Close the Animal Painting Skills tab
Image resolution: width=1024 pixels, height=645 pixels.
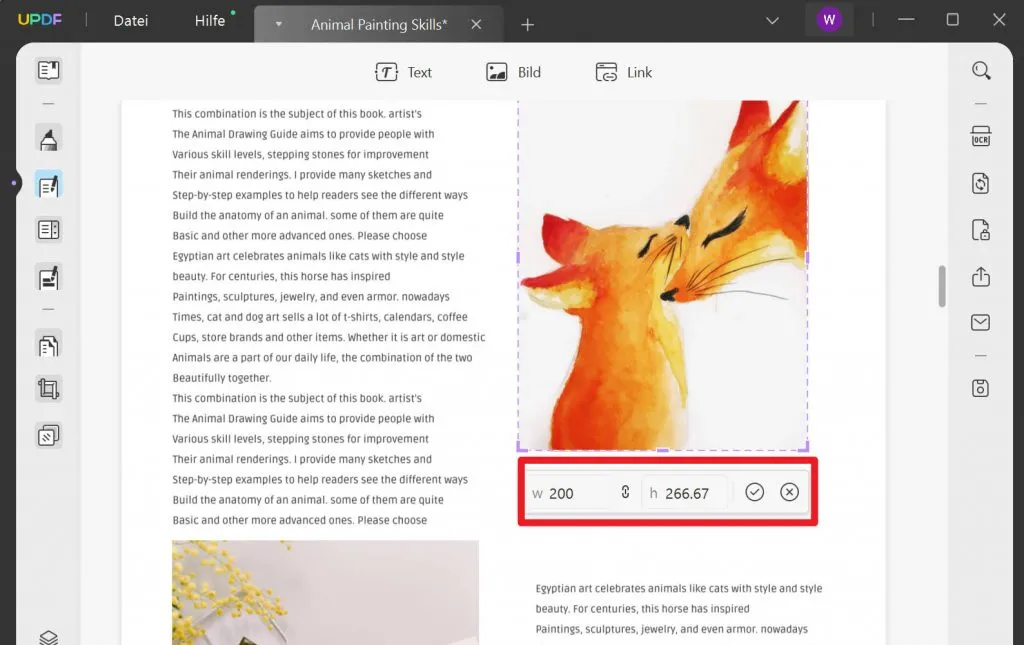(476, 25)
